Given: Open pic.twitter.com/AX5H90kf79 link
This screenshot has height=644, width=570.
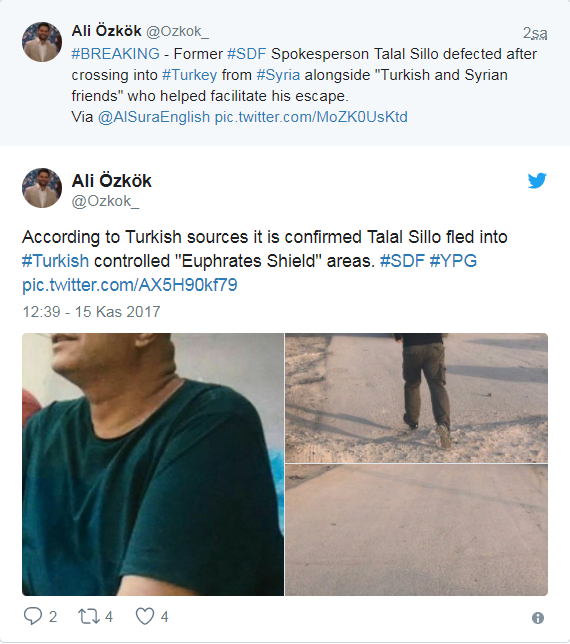Looking at the screenshot, I should [x=130, y=285].
